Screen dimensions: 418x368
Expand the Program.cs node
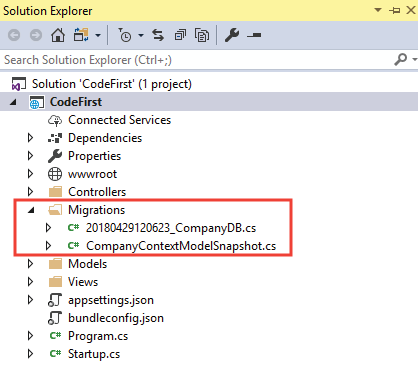click(30, 336)
